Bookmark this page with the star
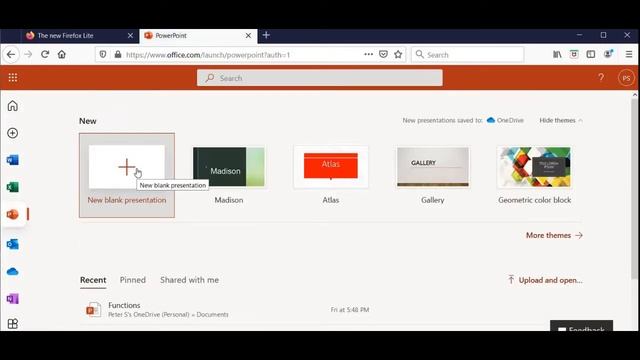Image resolution: width=640 pixels, height=360 pixels. 398,54
